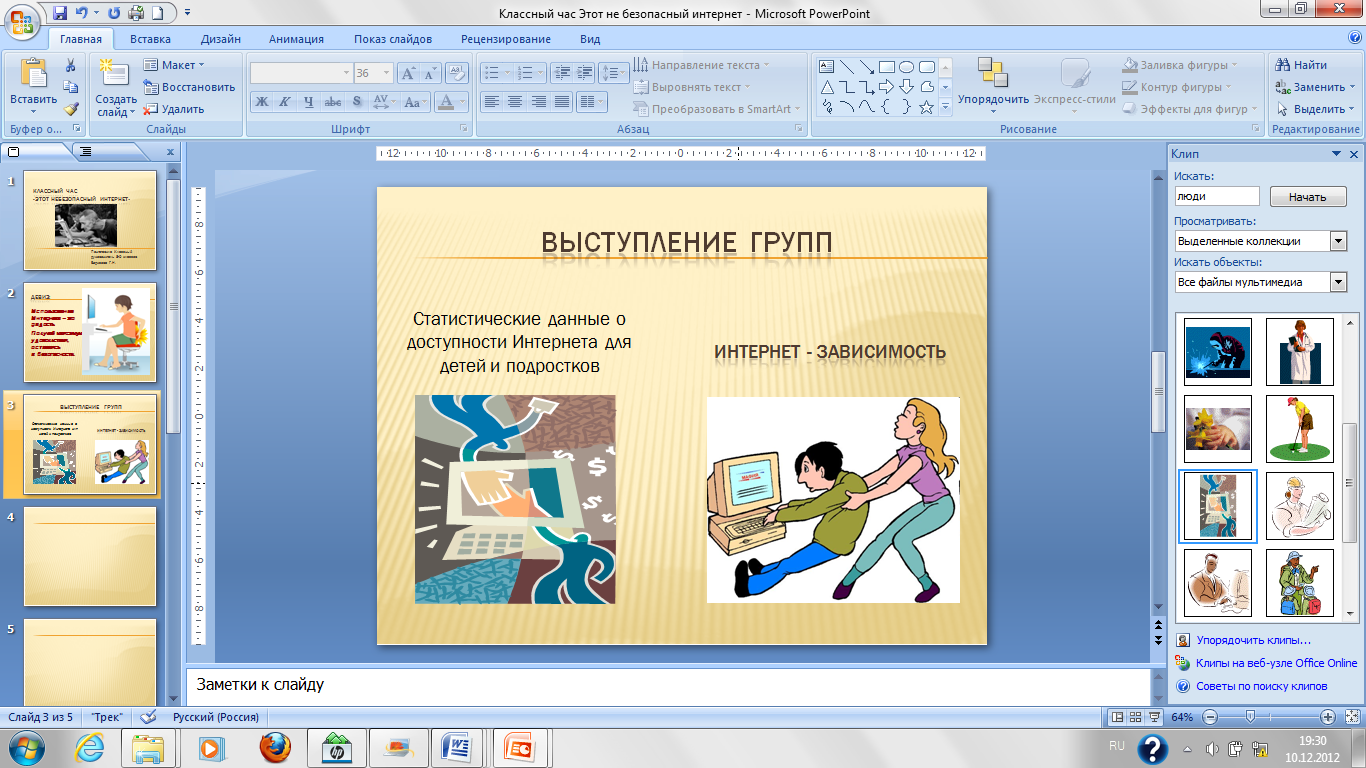This screenshot has width=1366, height=768.
Task: Open font color dropdown arrow
Action: [x=463, y=102]
